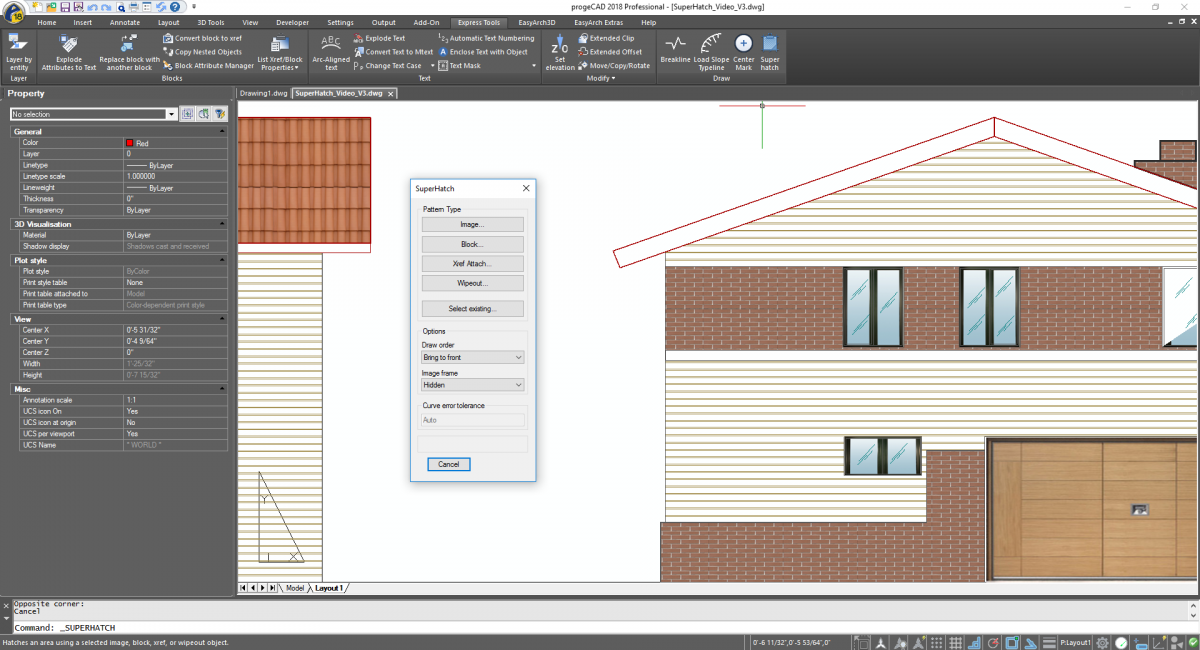Click the Red color swatch property
Screen dimensions: 1200x650
(x=130, y=143)
